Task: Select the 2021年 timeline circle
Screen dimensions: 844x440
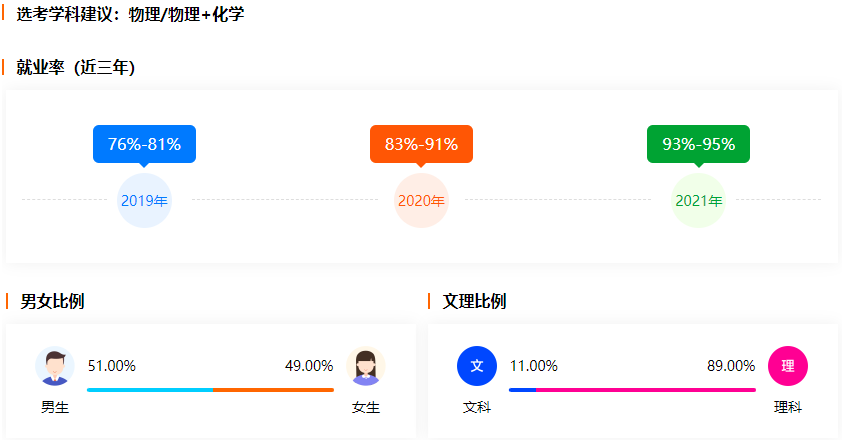Action: pyautogui.click(x=698, y=200)
